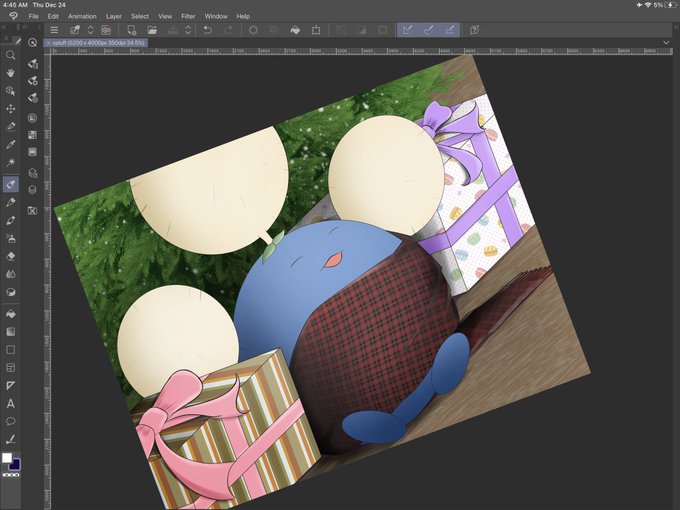Select the dark navy sub color swatch

[16, 466]
